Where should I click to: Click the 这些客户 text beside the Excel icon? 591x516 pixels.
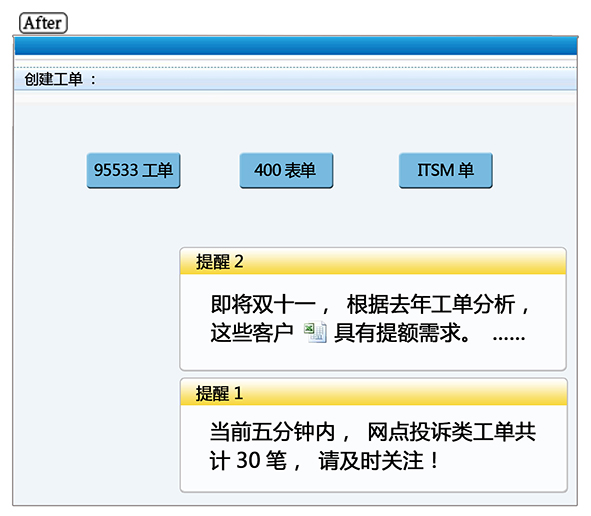click(x=252, y=332)
